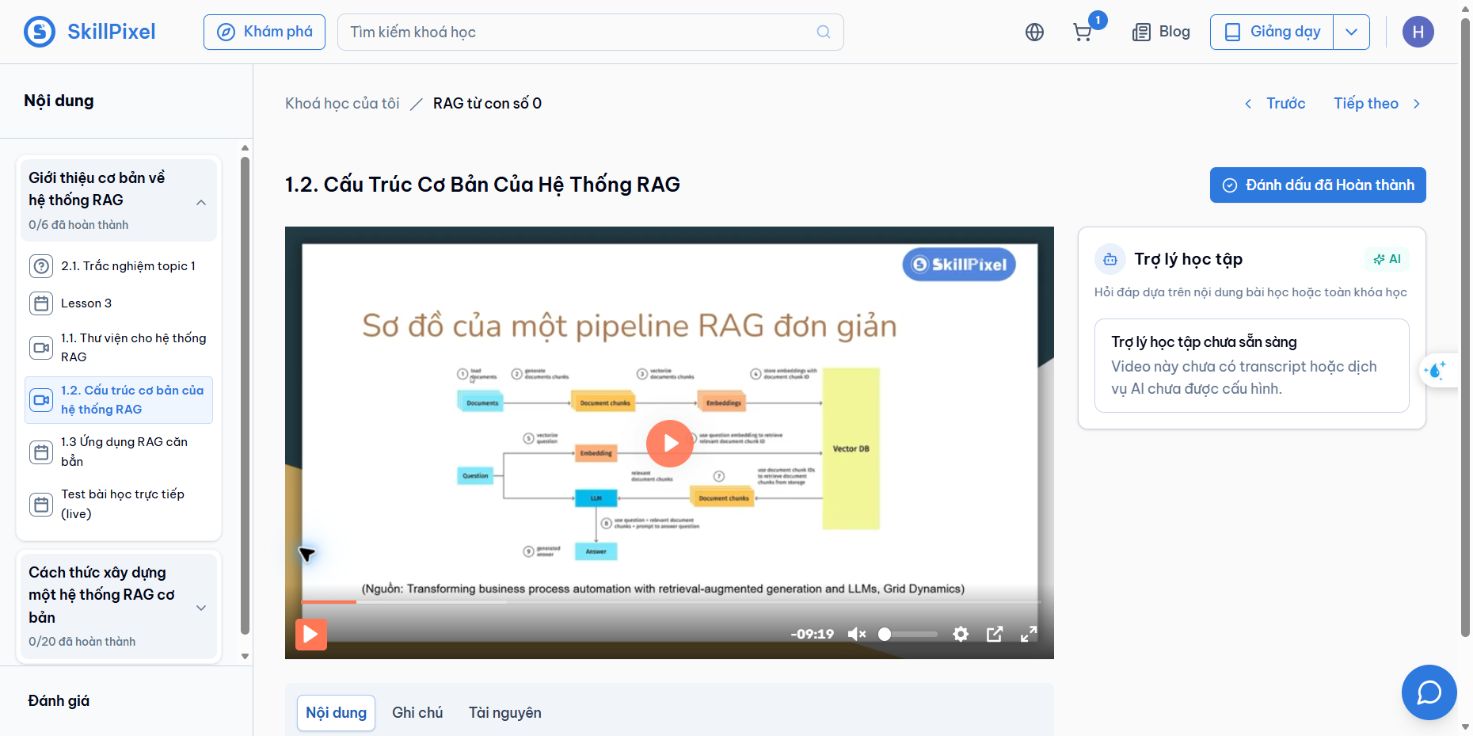Click the RAG từ con số 0 breadcrumb
Screen dimensions: 1473x736
pyautogui.click(x=487, y=103)
